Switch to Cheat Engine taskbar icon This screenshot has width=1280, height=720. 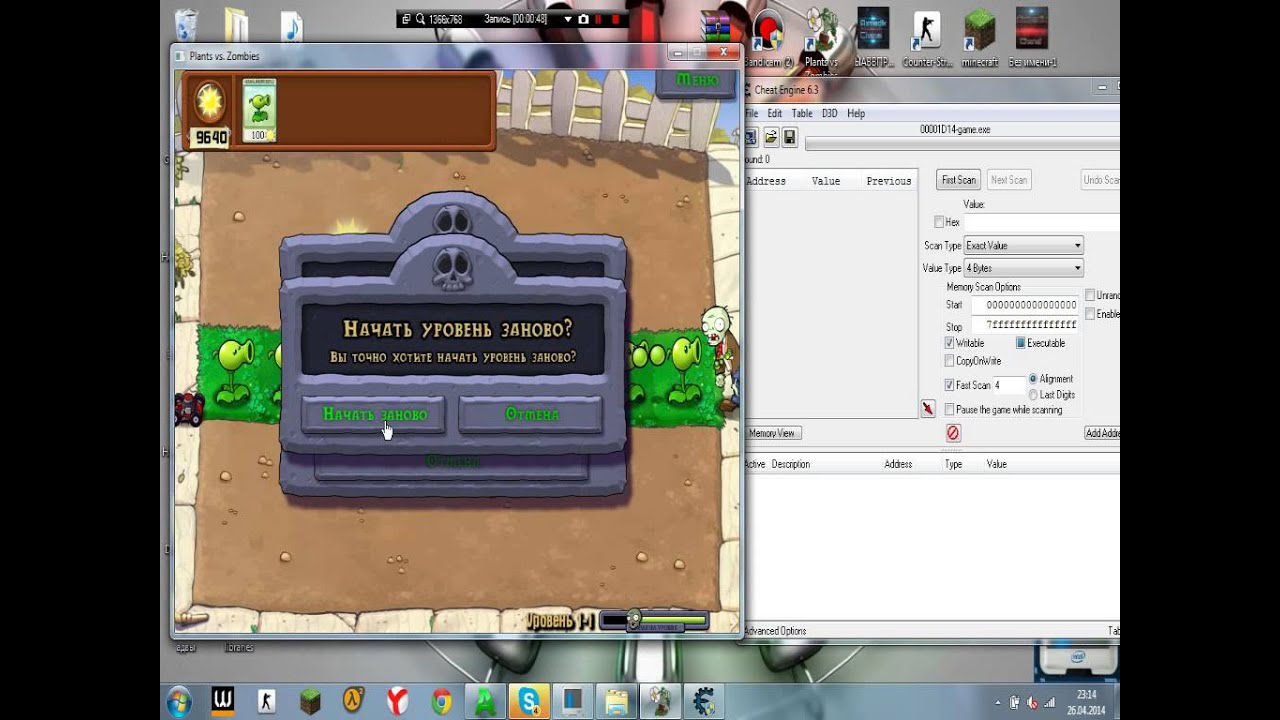pyautogui.click(x=703, y=701)
